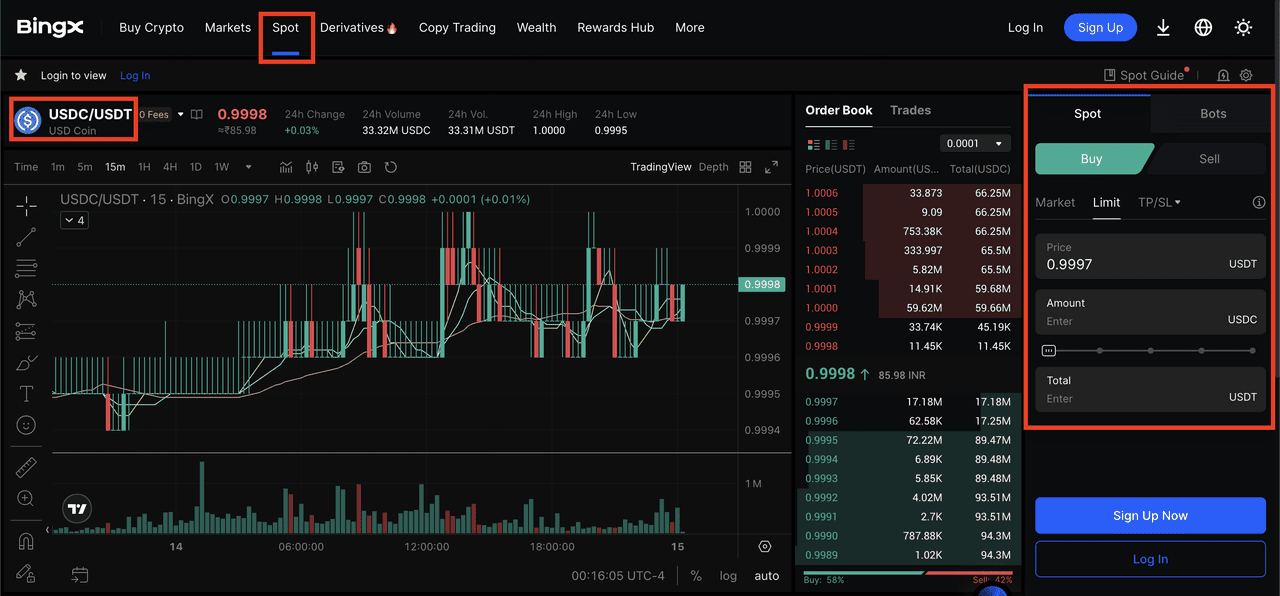Click the BingX logo
This screenshot has width=1280, height=596.
click(50, 27)
